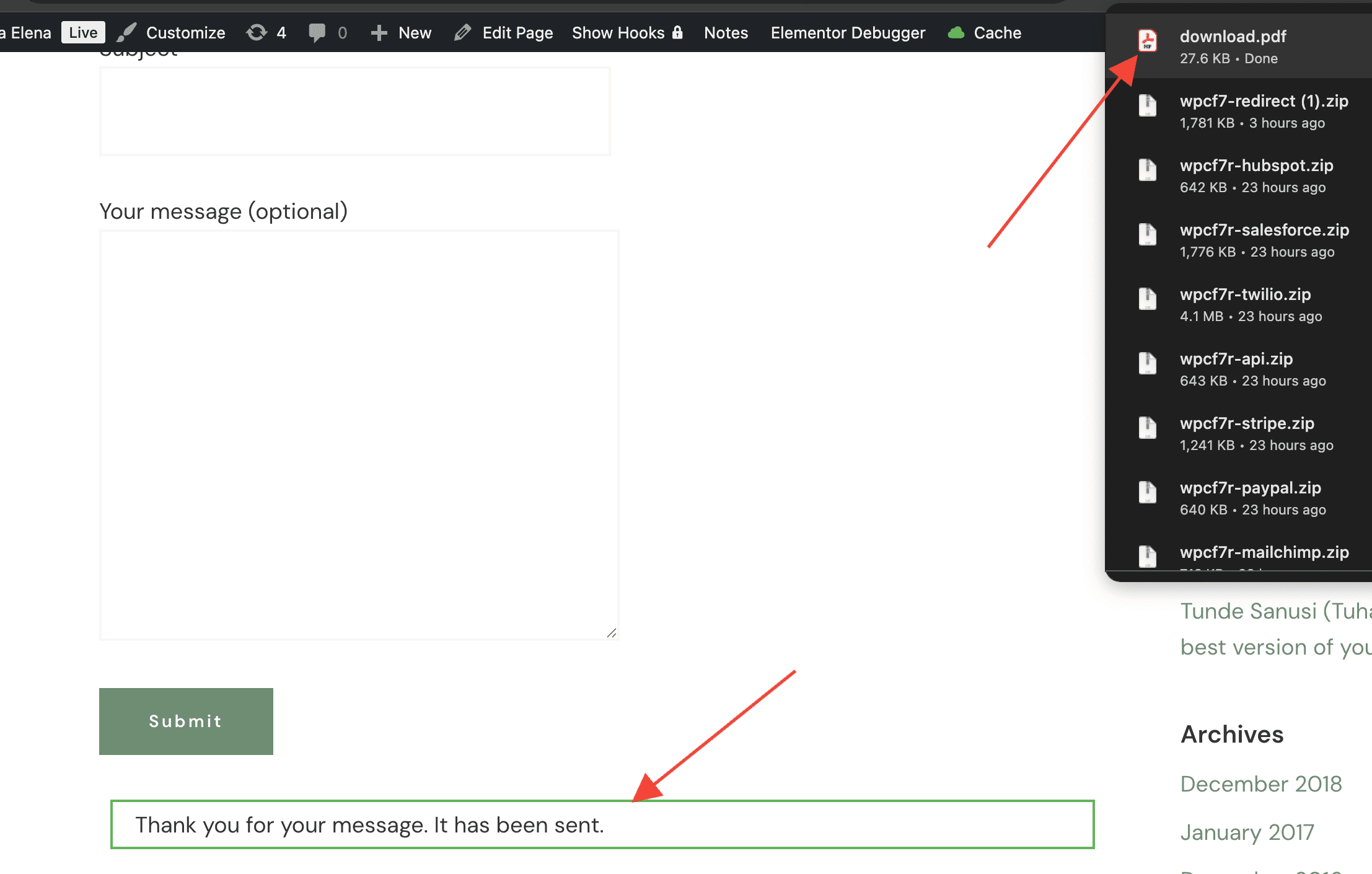Open wpcf7r-stripe.zip from downloads list

1246,423
